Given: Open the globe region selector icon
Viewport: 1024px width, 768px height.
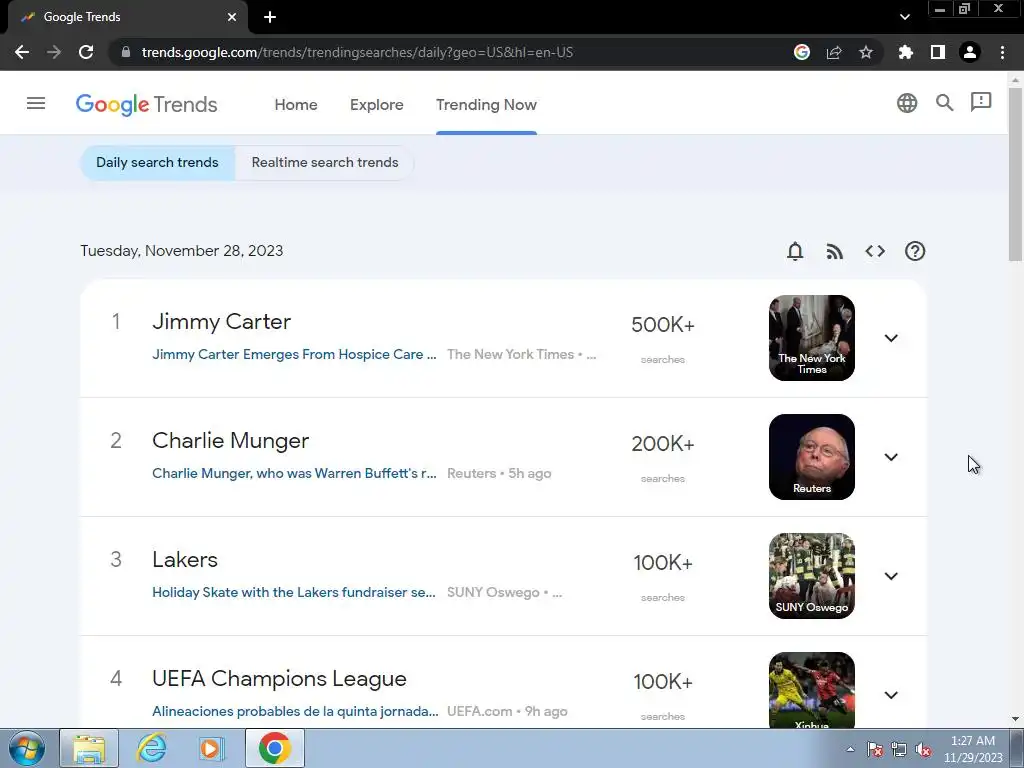Looking at the screenshot, I should coord(907,103).
